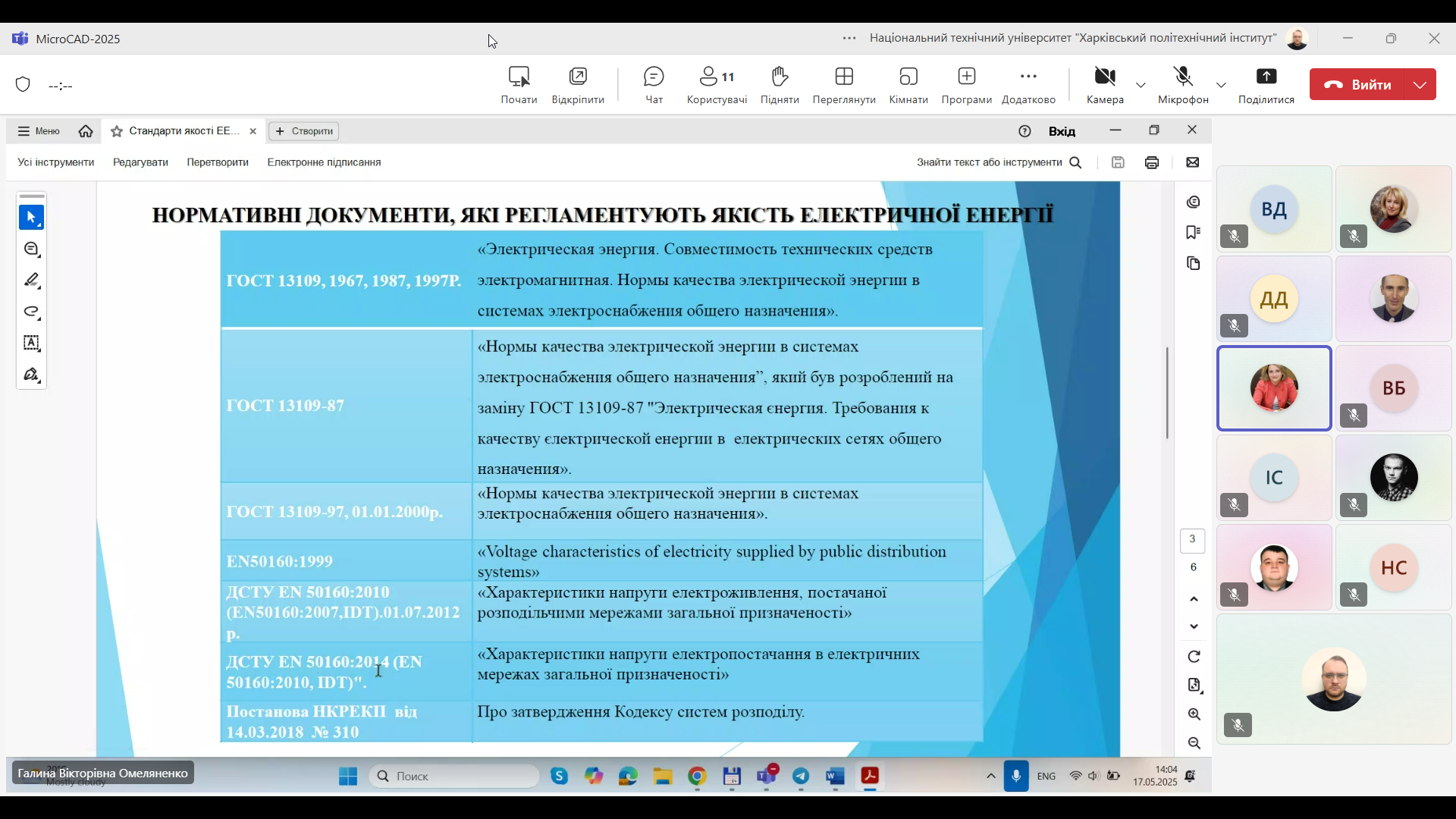Screen dimensions: 1456x819
Task: Open microphone options dropdown arrow
Action: click(1221, 85)
